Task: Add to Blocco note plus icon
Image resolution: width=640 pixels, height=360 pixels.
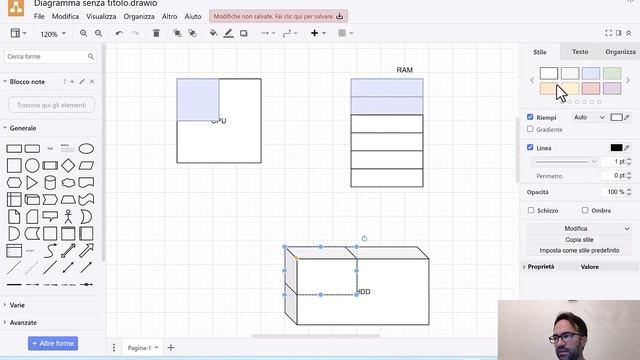Action: [x=72, y=82]
